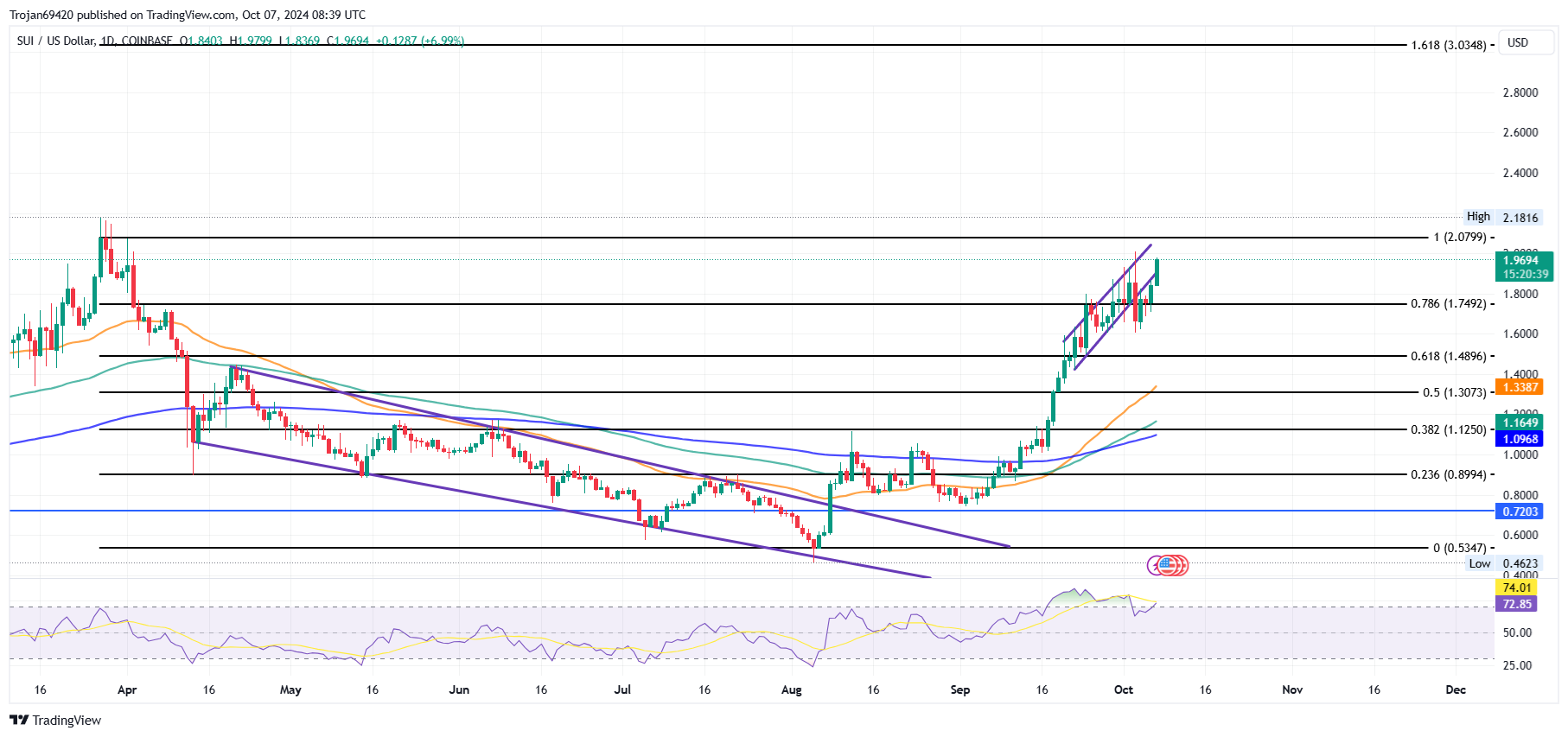
Task: Click the RSI axis 50.00 label
Action: click(1517, 632)
